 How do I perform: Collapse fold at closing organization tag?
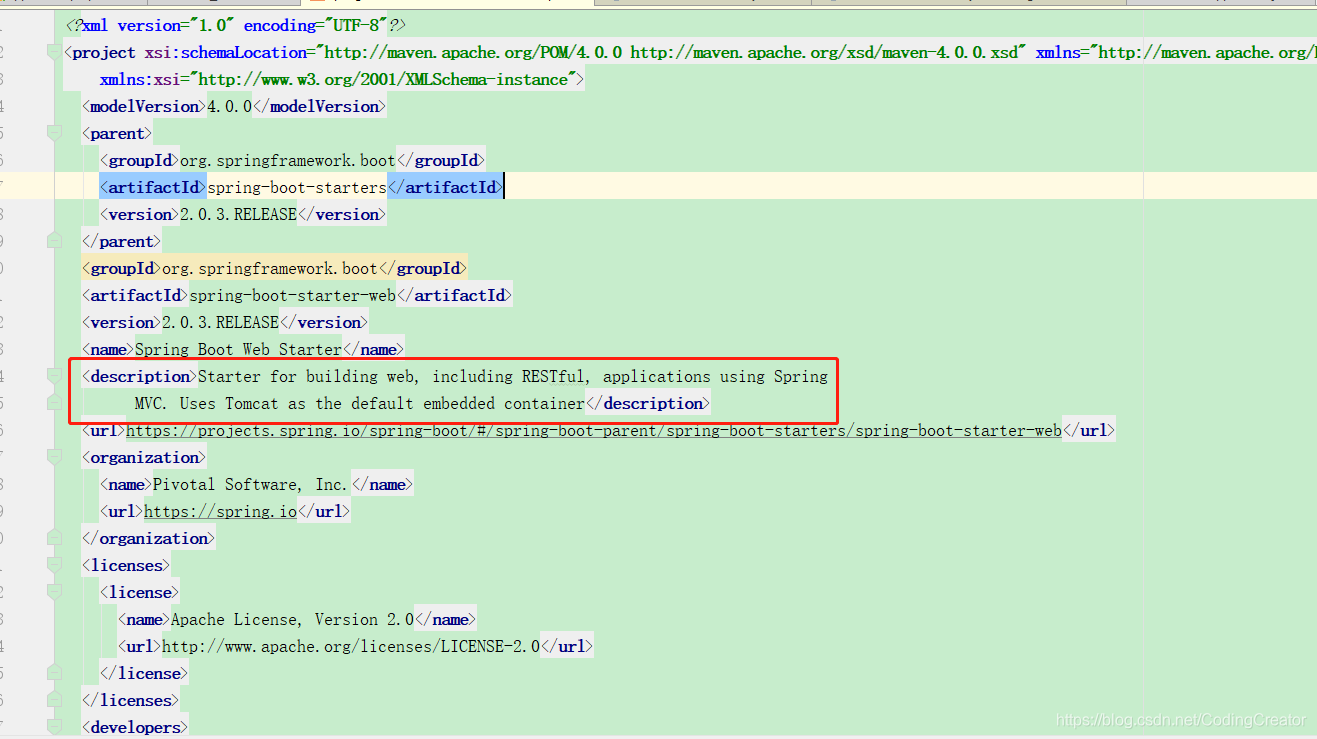(54, 538)
